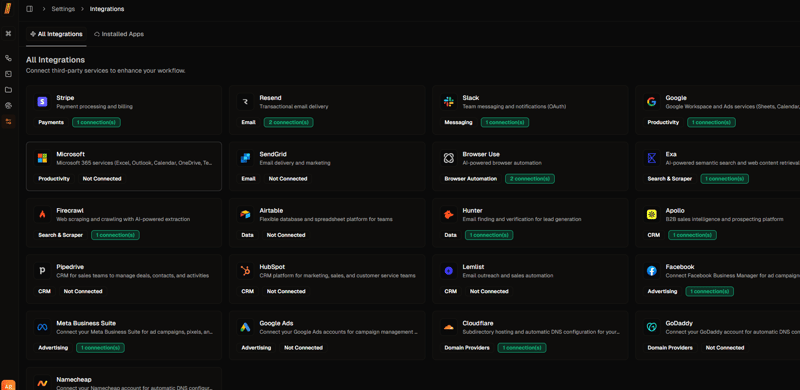The width and height of the screenshot is (800, 390).
Task: Go to Settings in the breadcrumb
Action: coord(63,9)
